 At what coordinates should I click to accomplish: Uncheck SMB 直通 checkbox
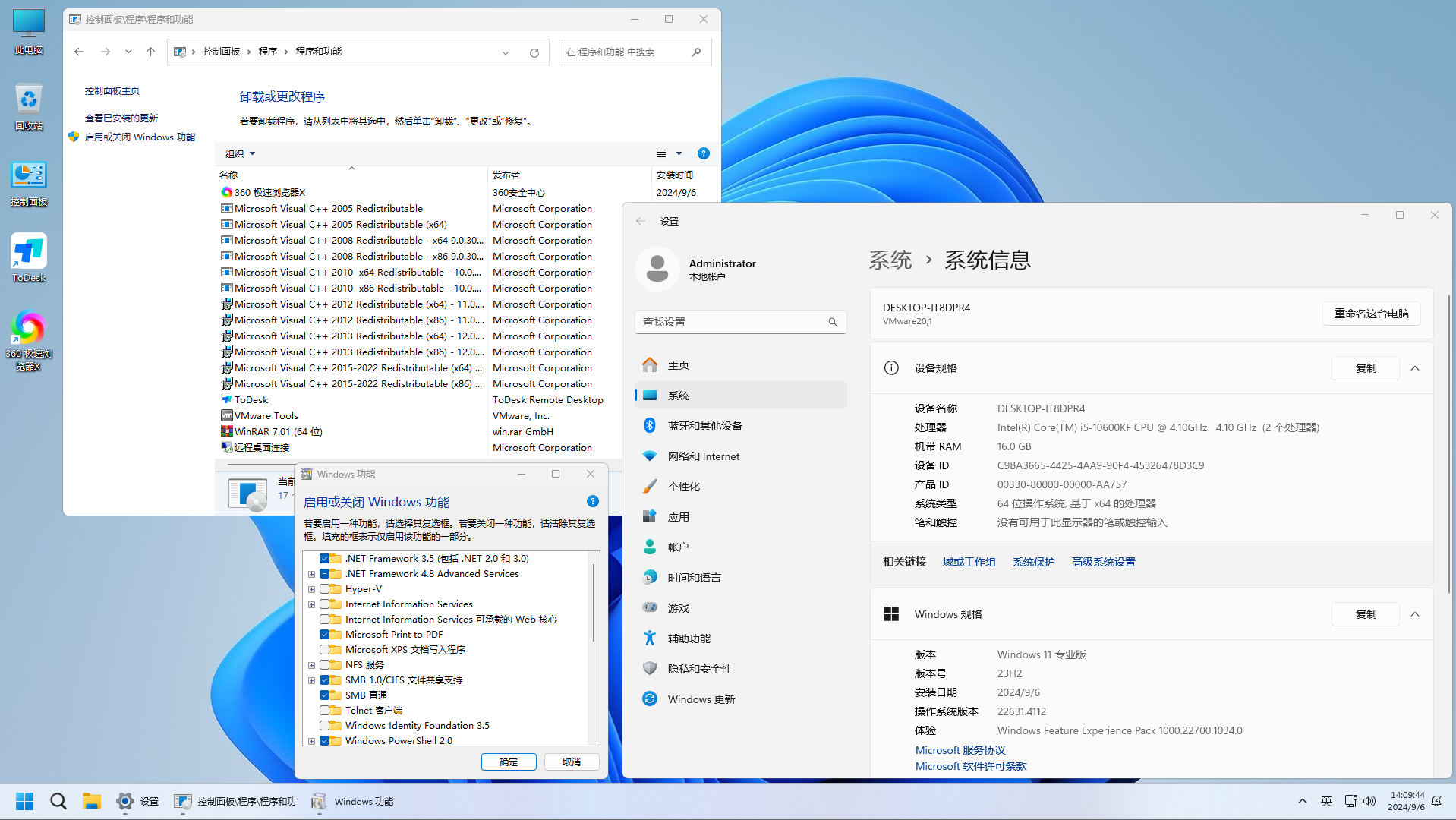325,695
